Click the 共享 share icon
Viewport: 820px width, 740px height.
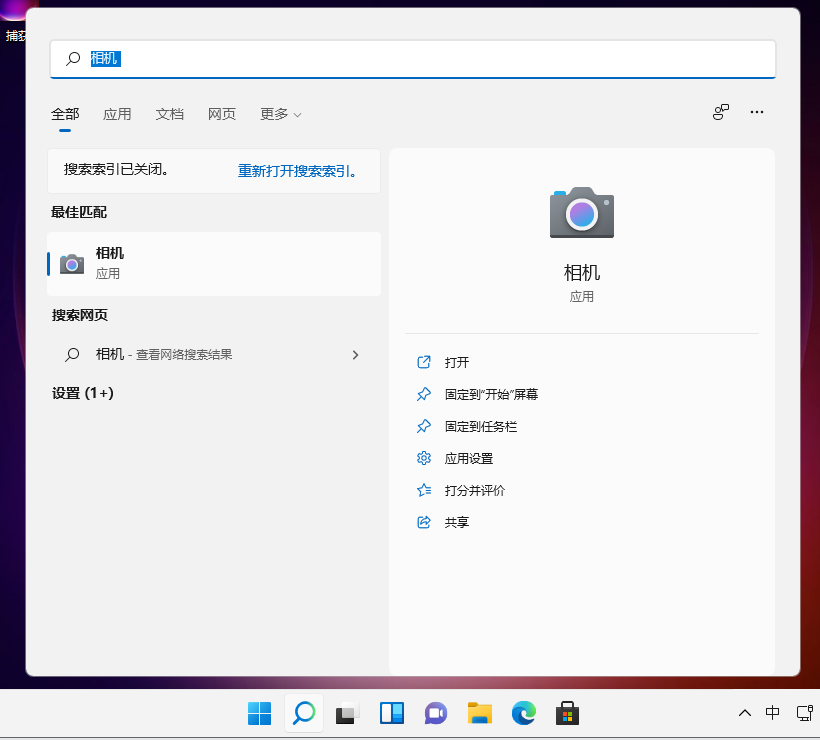point(424,521)
